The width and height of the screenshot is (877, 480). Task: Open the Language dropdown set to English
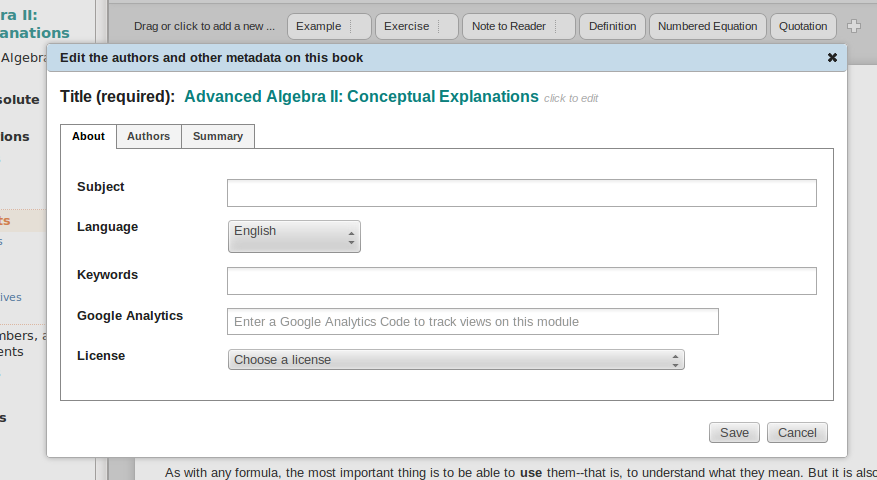click(x=294, y=236)
